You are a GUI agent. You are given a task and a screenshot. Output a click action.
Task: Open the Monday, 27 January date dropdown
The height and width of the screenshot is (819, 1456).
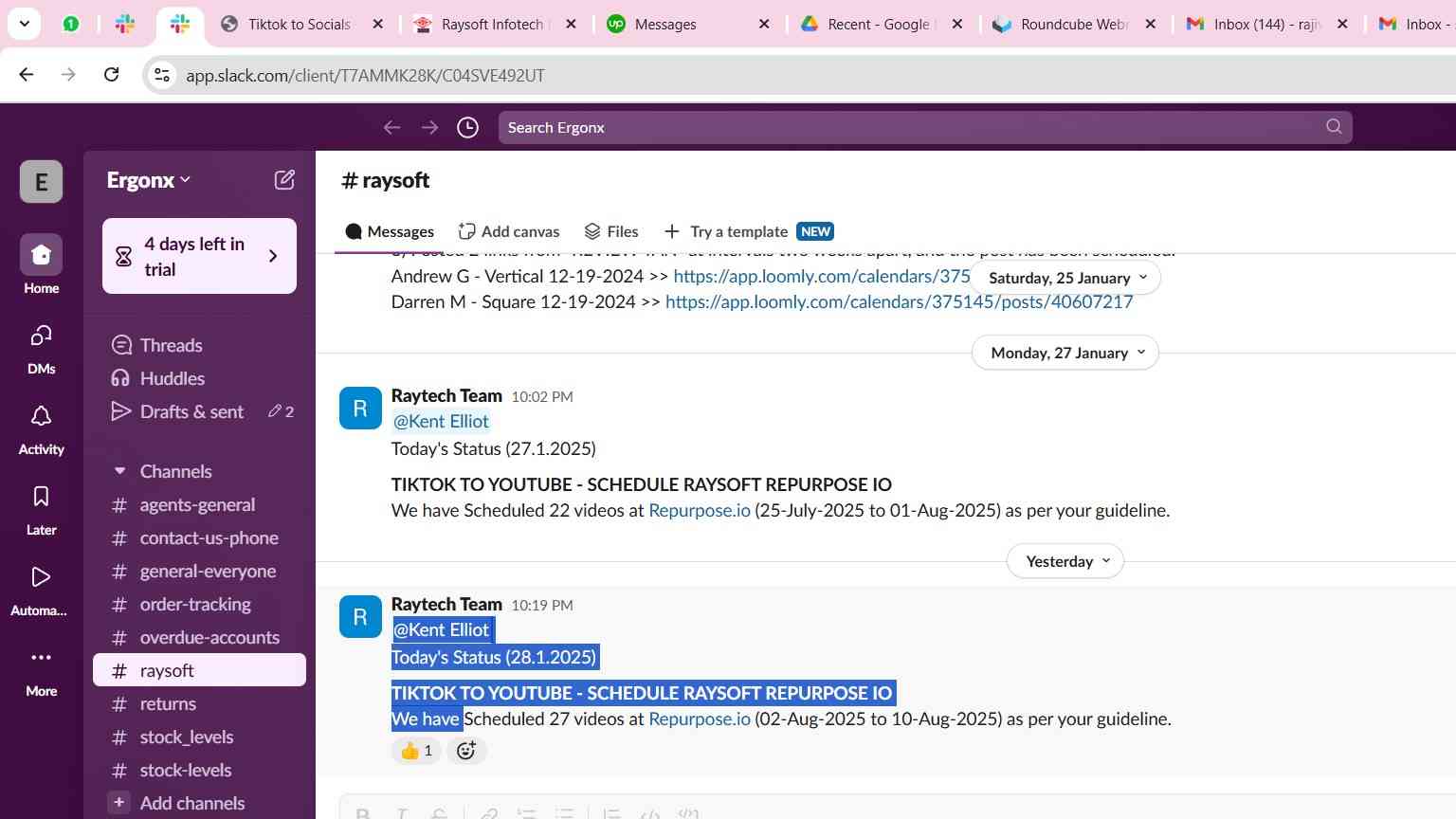(1065, 353)
